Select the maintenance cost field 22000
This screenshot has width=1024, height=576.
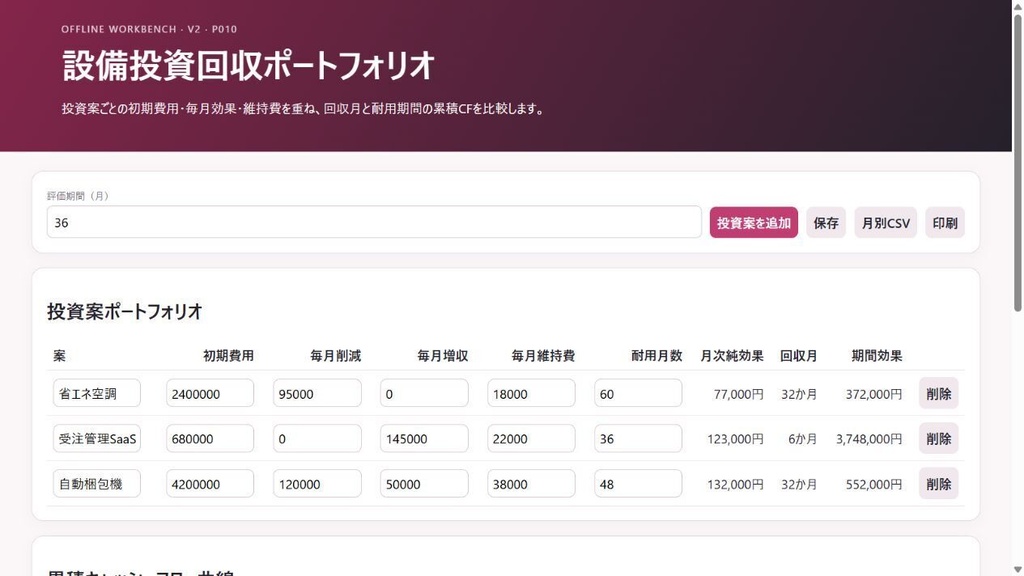pos(531,439)
